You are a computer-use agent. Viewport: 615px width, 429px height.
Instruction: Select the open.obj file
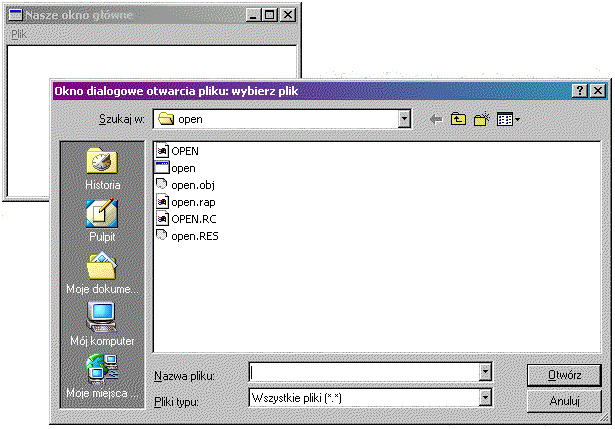click(x=193, y=185)
